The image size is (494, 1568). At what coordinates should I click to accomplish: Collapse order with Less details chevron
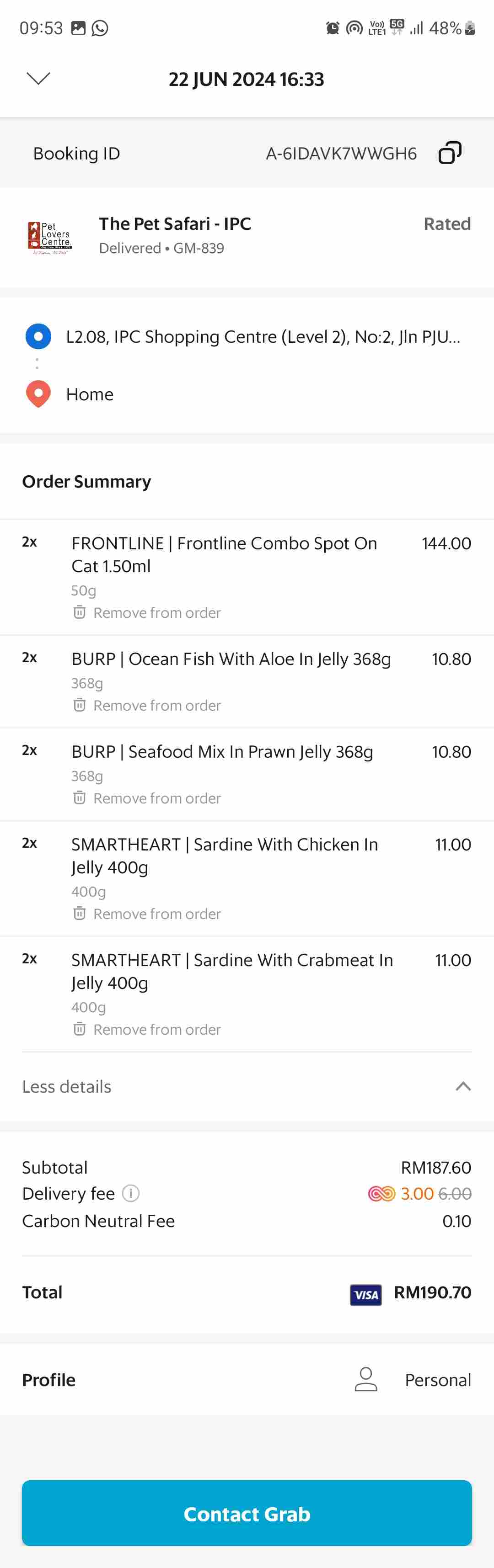pyautogui.click(x=463, y=1086)
